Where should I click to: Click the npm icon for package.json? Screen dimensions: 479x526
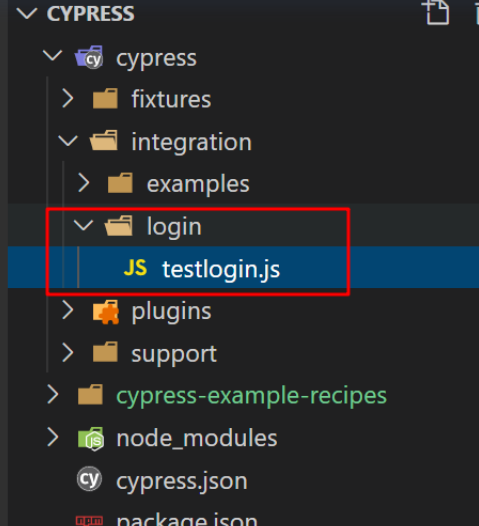point(89,521)
